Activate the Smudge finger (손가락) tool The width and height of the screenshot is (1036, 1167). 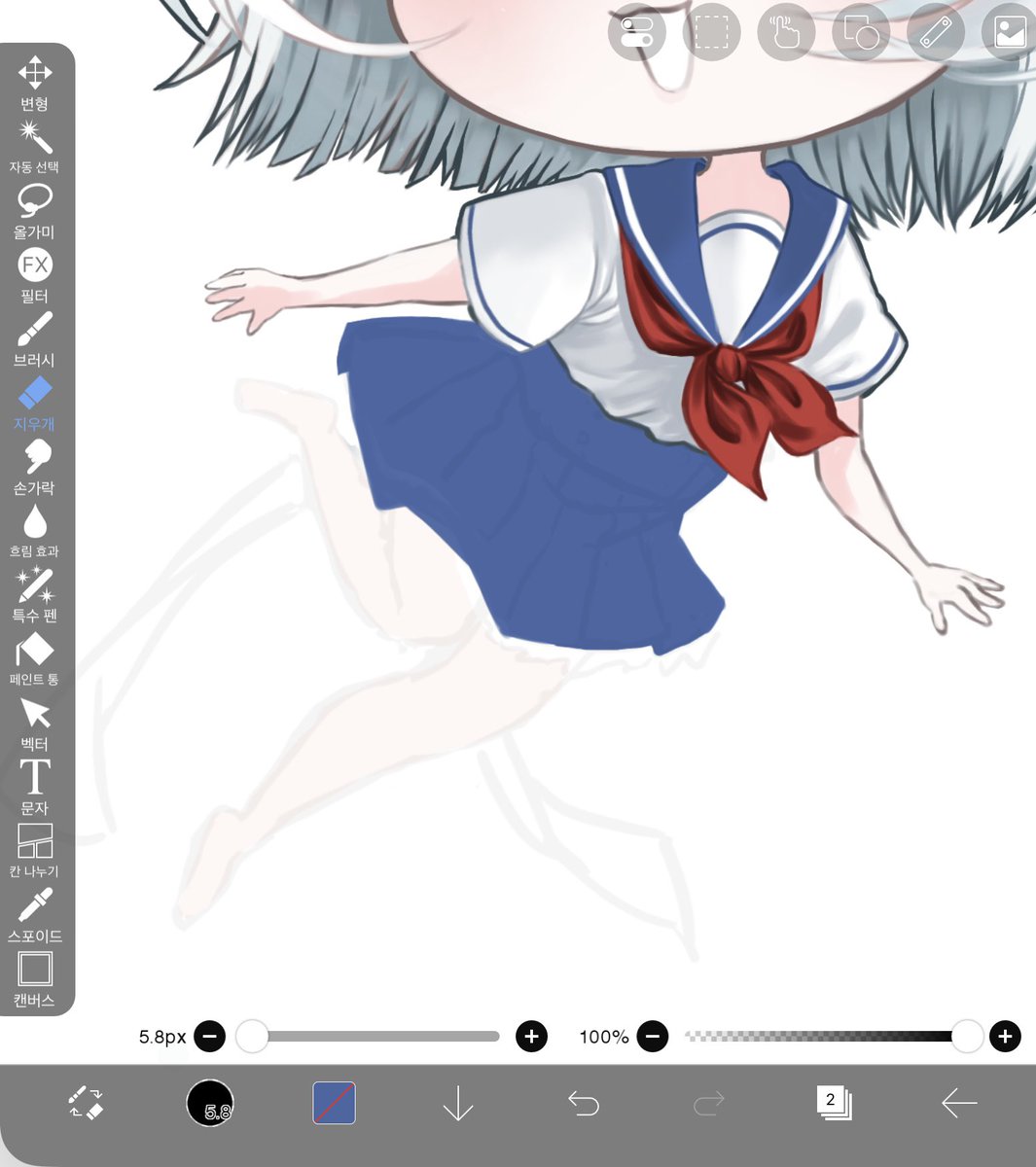point(35,468)
